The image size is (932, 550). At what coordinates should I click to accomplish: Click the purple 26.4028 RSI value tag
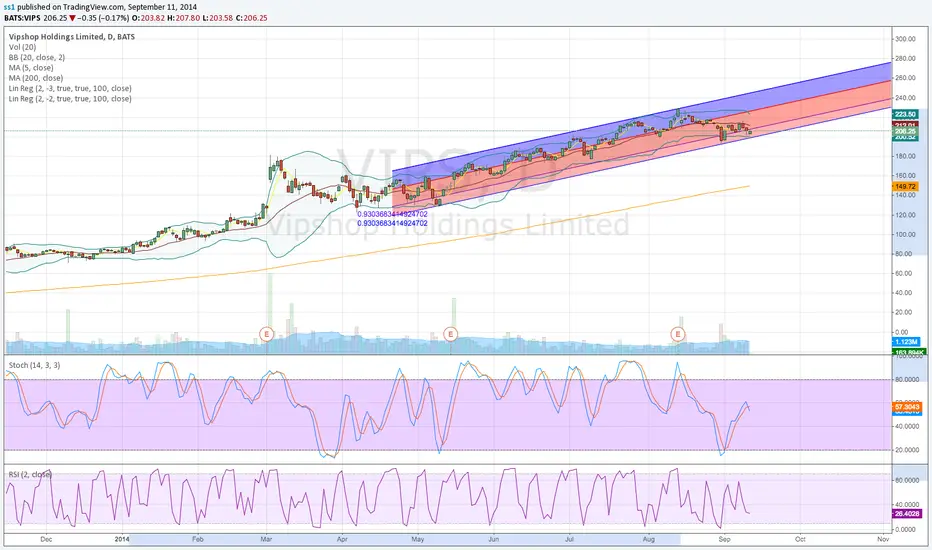tap(907, 514)
